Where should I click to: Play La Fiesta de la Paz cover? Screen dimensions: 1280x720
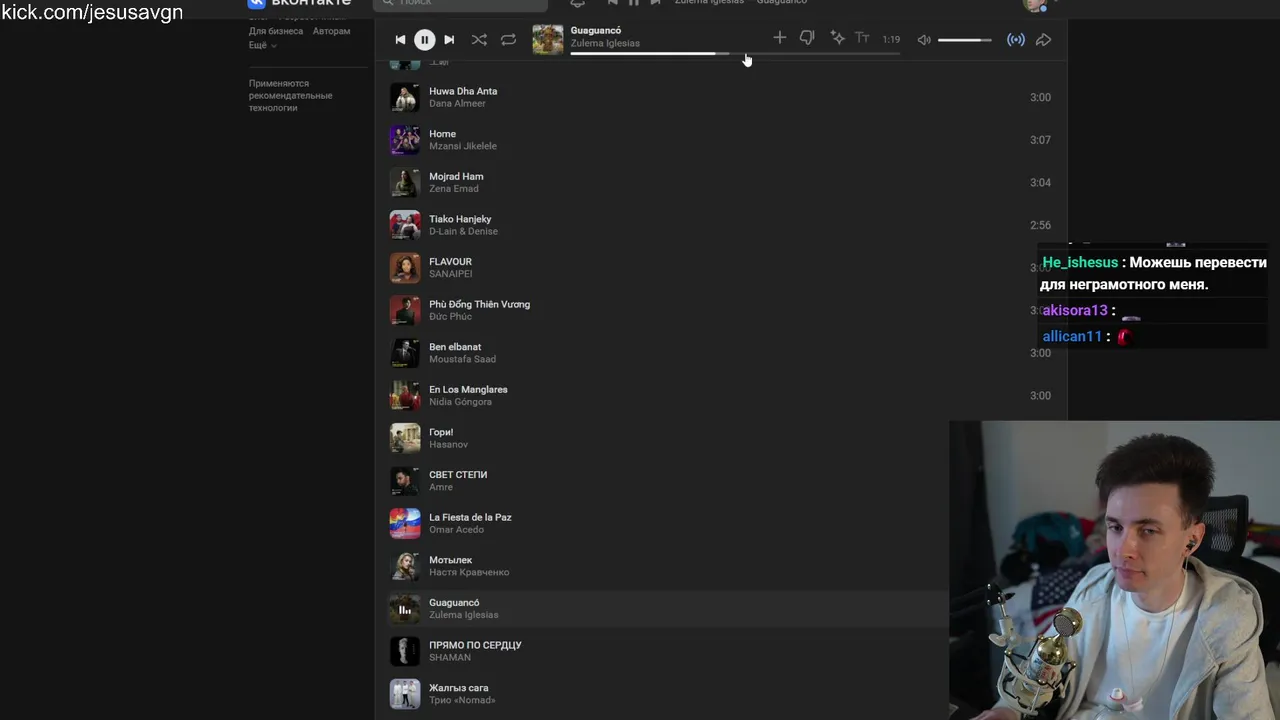point(405,523)
